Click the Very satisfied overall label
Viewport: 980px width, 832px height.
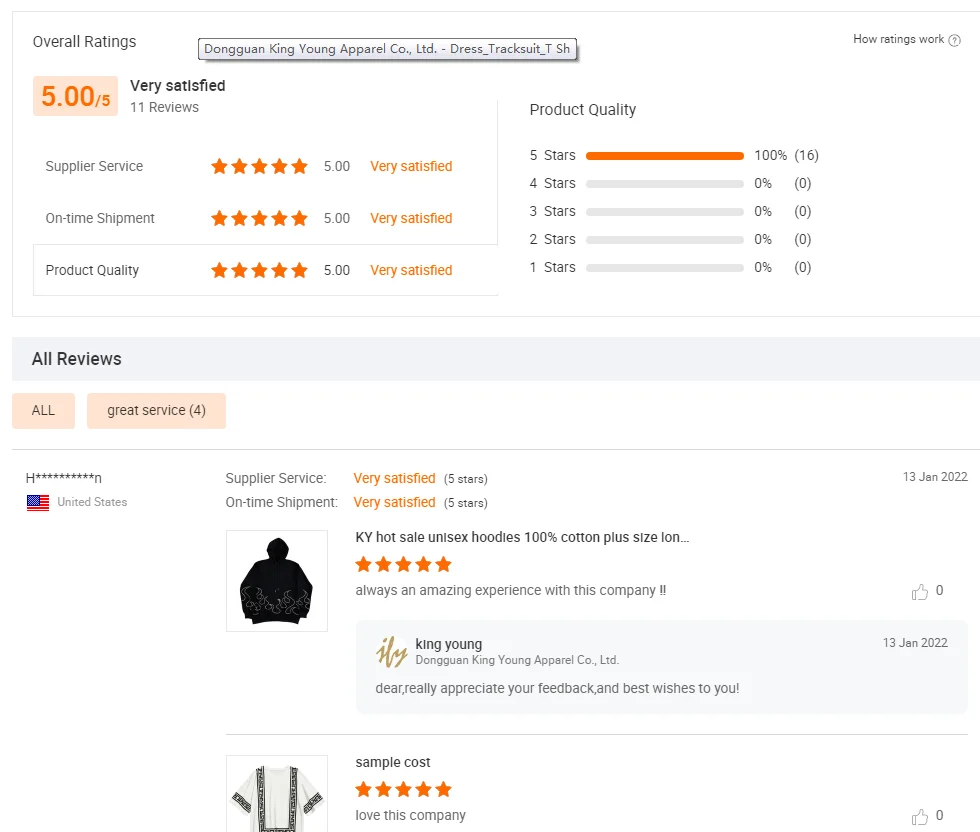[x=178, y=86]
